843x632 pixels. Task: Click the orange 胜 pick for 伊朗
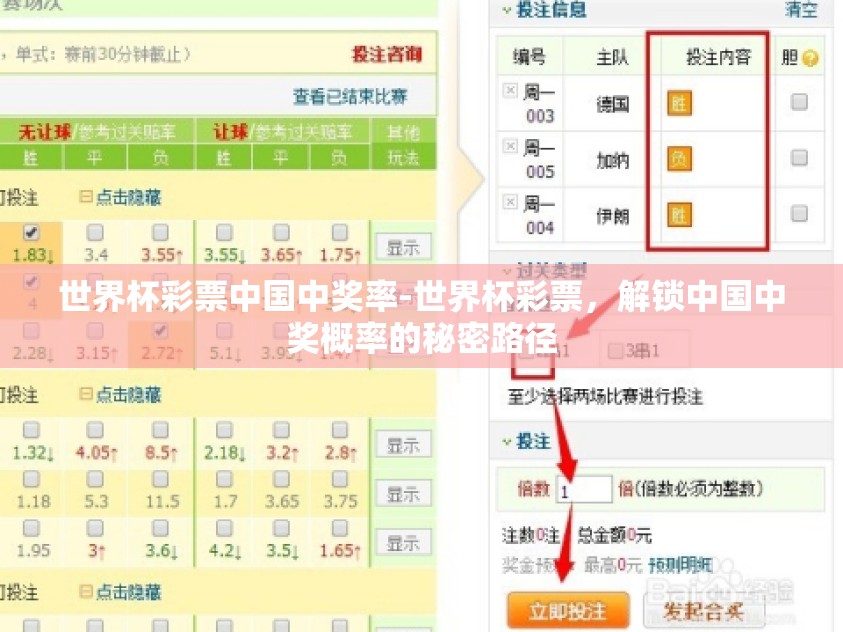coord(679,215)
